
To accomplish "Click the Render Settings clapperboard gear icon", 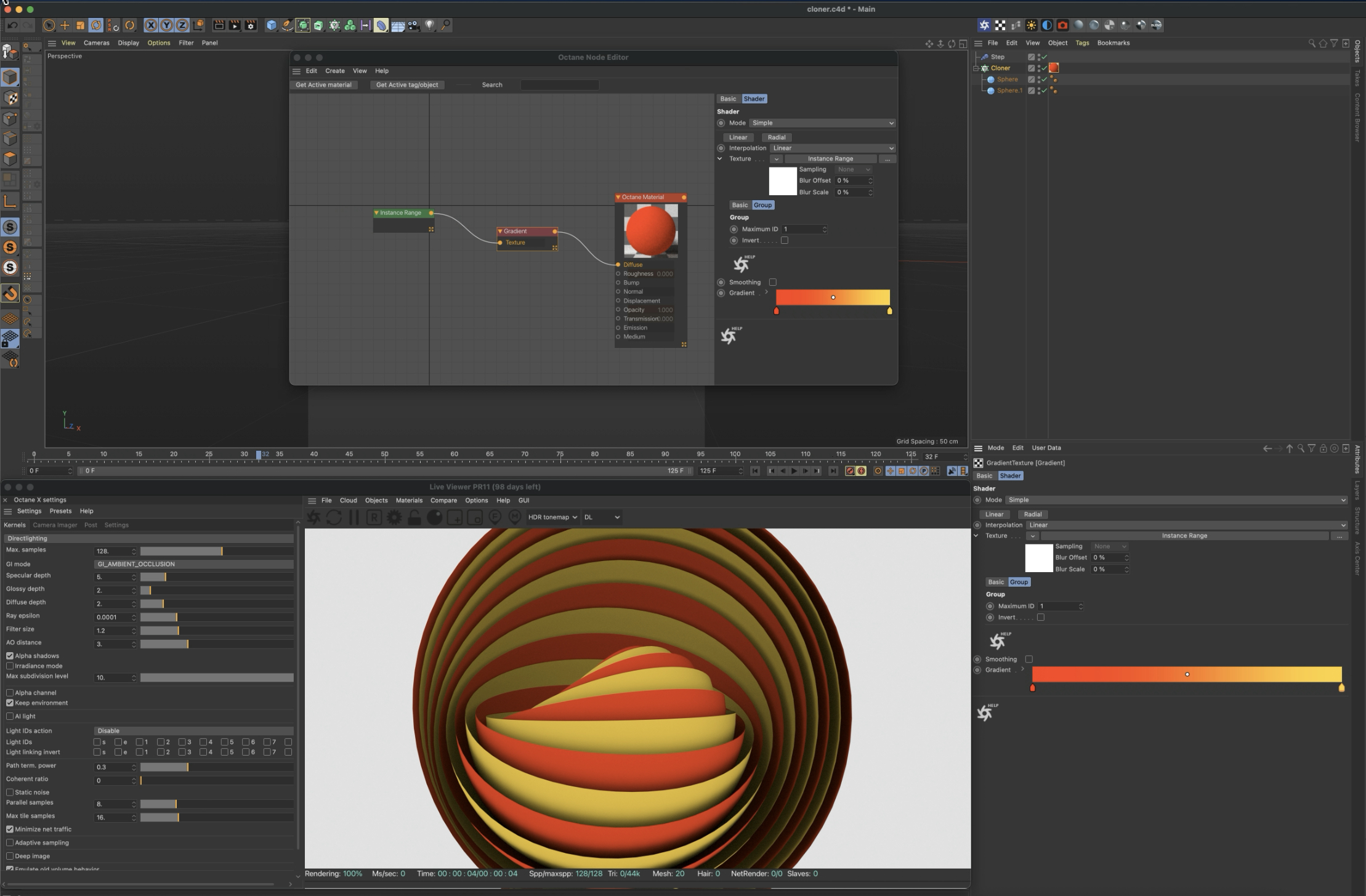I will (251, 25).
